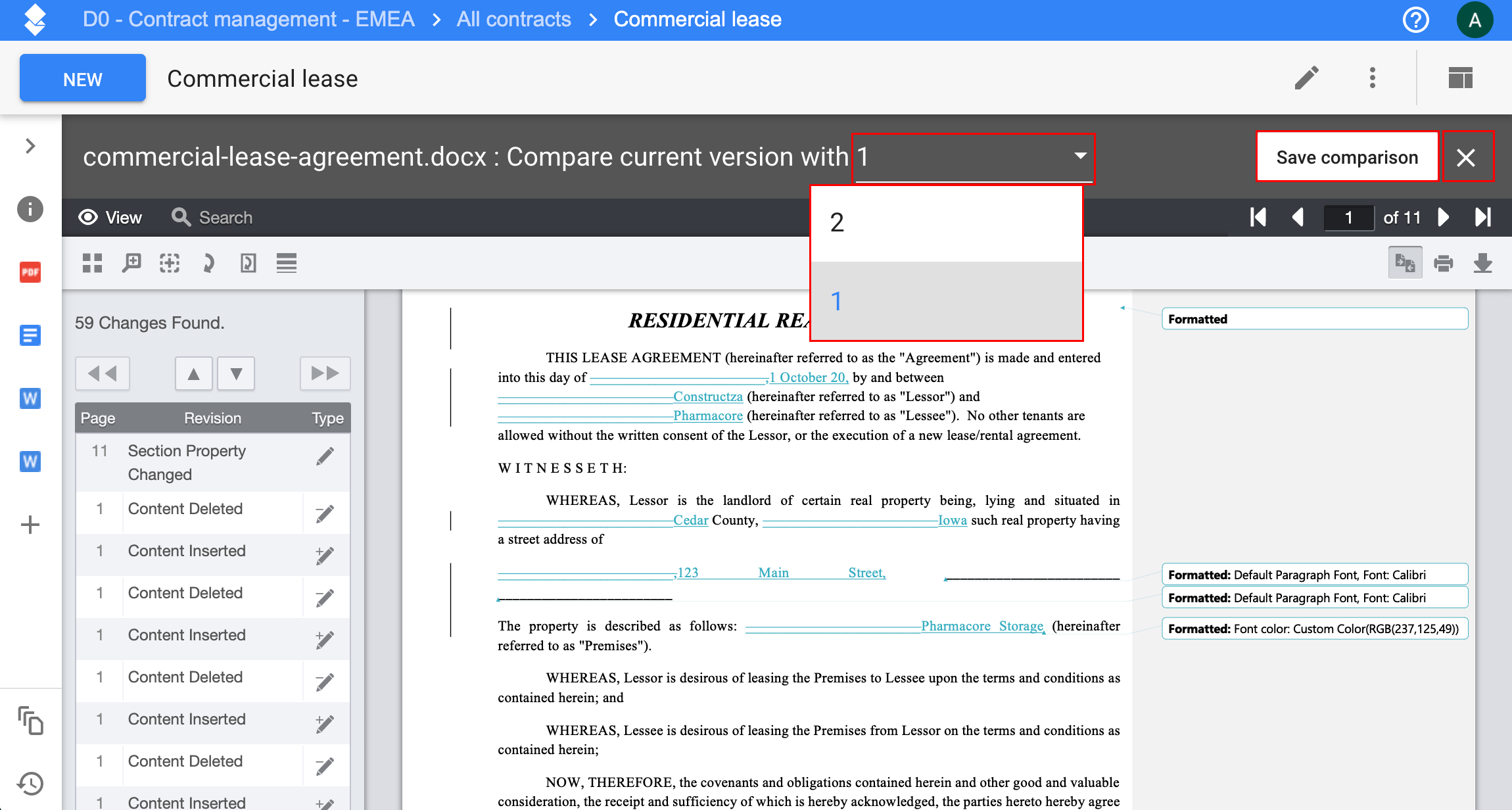Click the document info icon

click(30, 208)
